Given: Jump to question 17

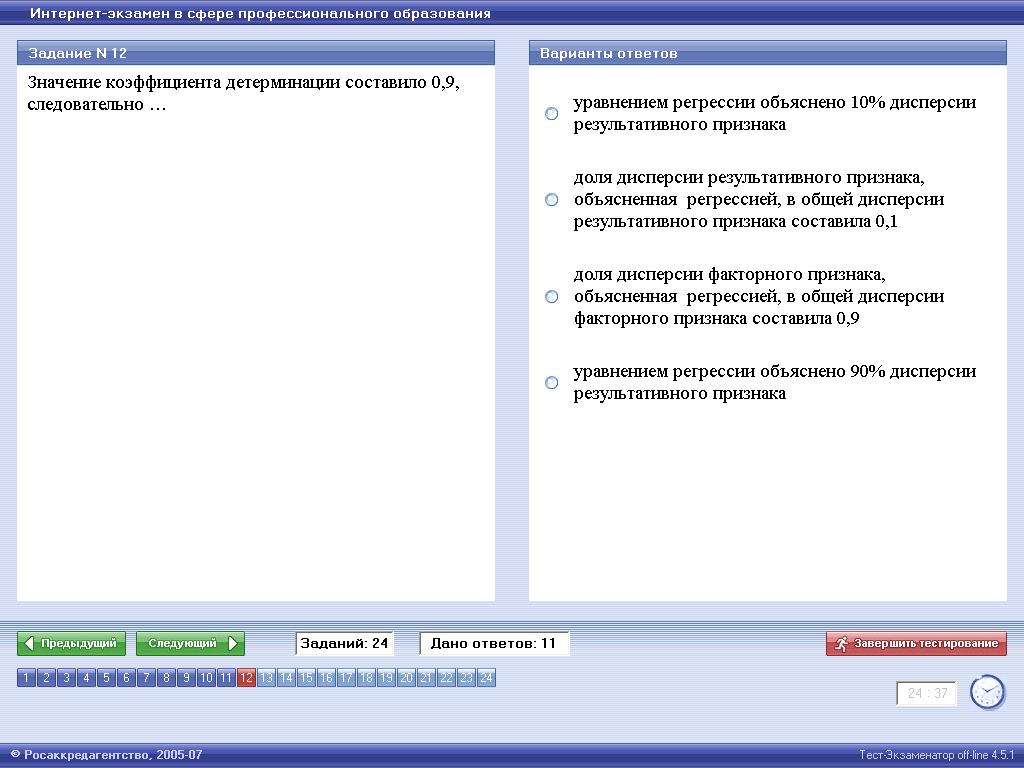Looking at the screenshot, I should point(346,678).
